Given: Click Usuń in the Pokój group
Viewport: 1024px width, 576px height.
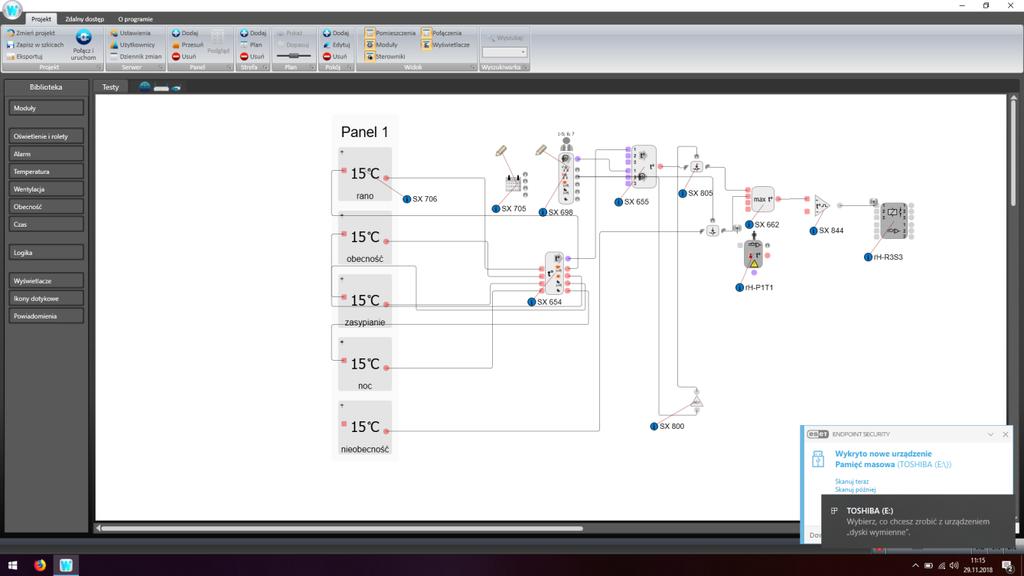Looking at the screenshot, I should tap(334, 56).
